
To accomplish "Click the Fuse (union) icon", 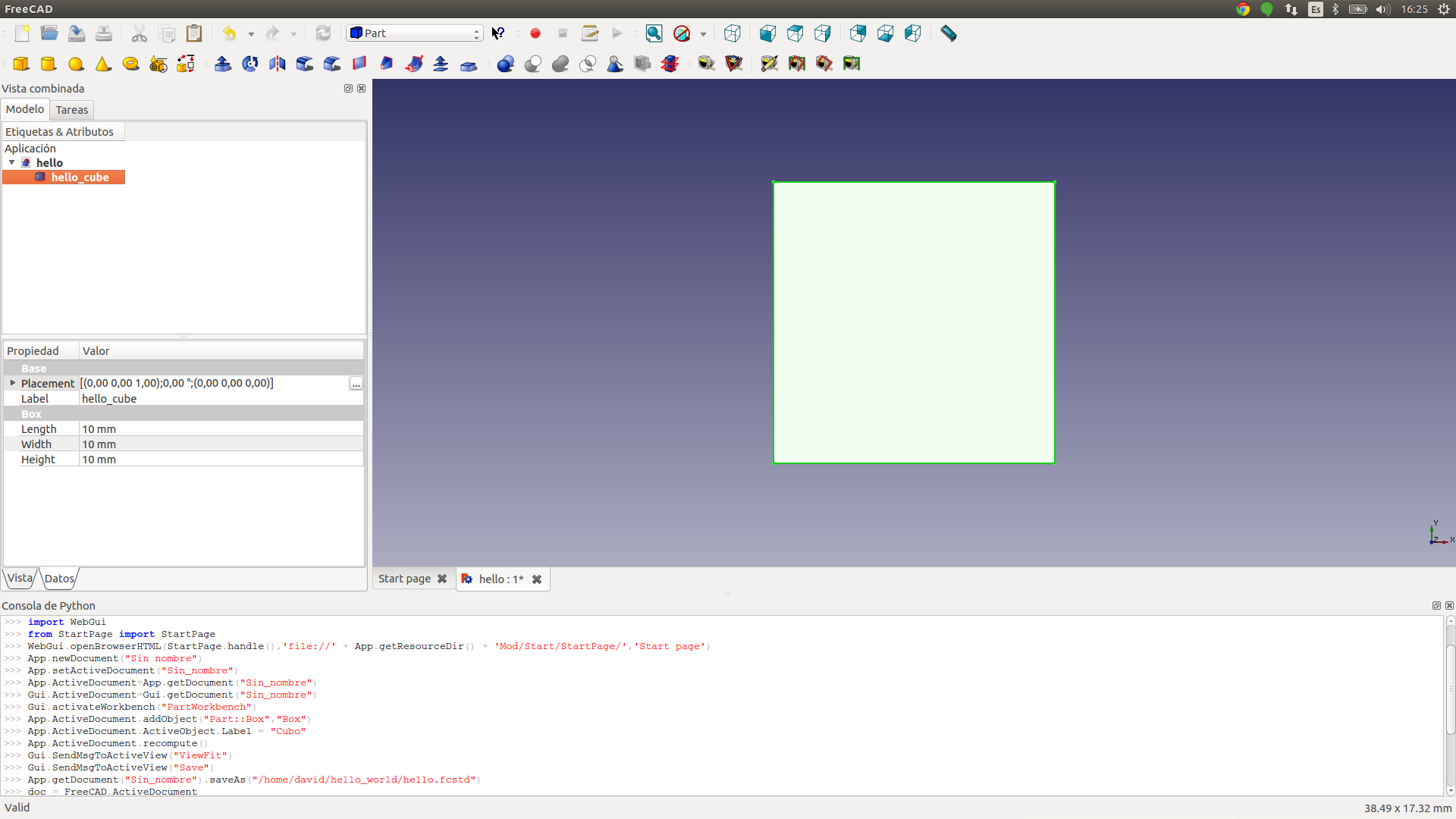I will tap(560, 64).
